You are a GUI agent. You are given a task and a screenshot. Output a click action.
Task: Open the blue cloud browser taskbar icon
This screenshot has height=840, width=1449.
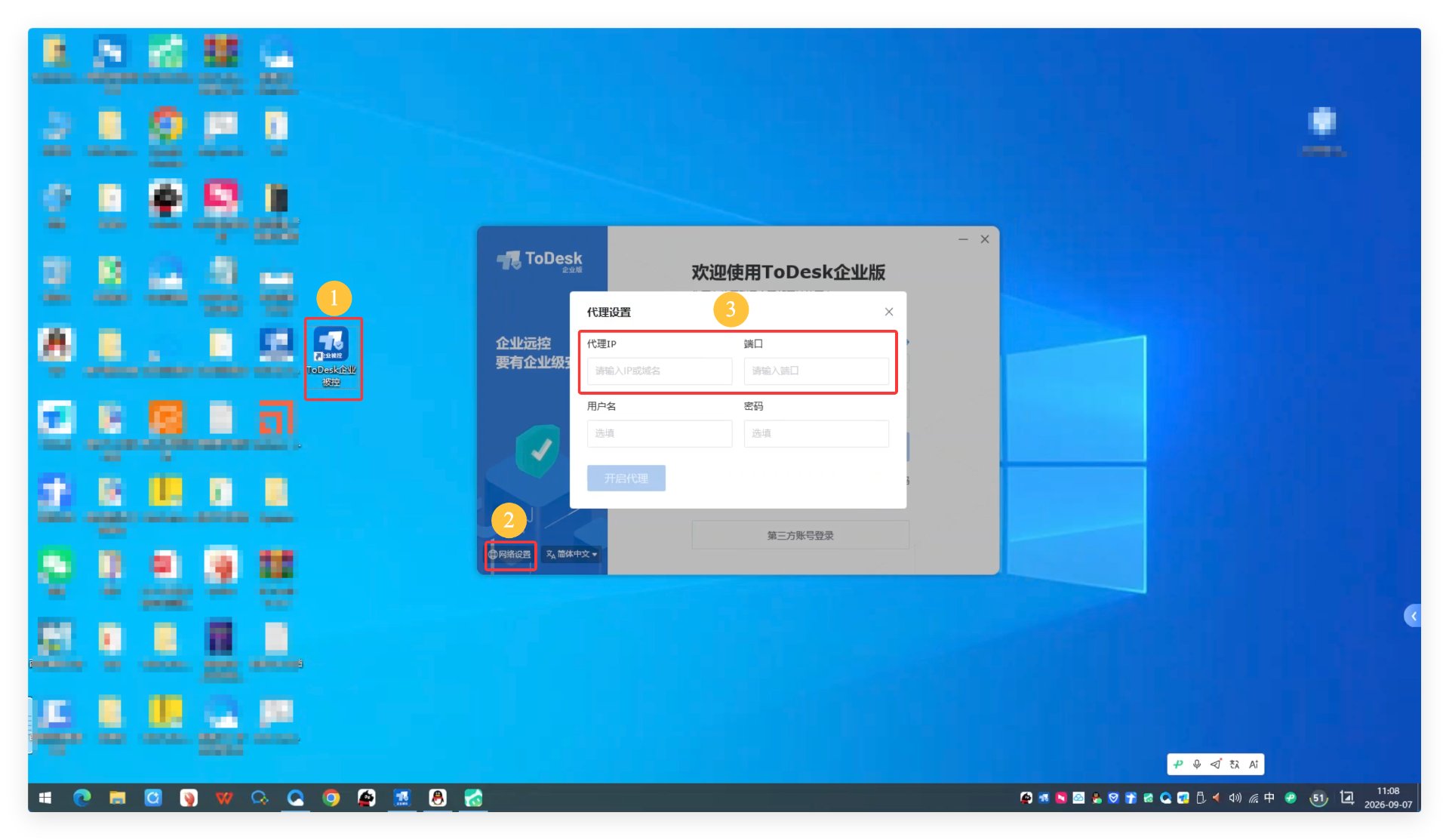[295, 798]
